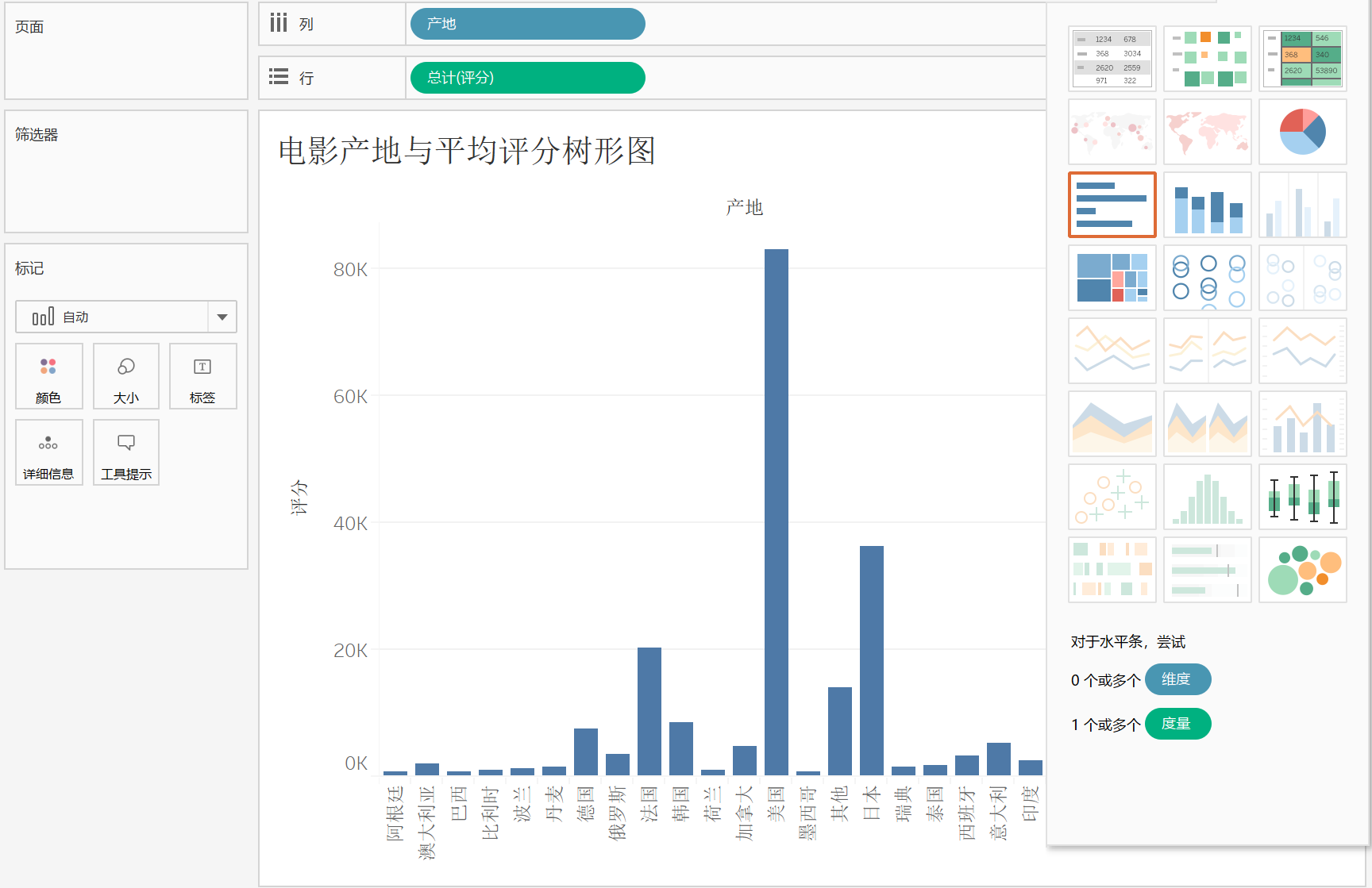Click the 加拿大 axis label
This screenshot has width=1372, height=888.
pos(745,813)
